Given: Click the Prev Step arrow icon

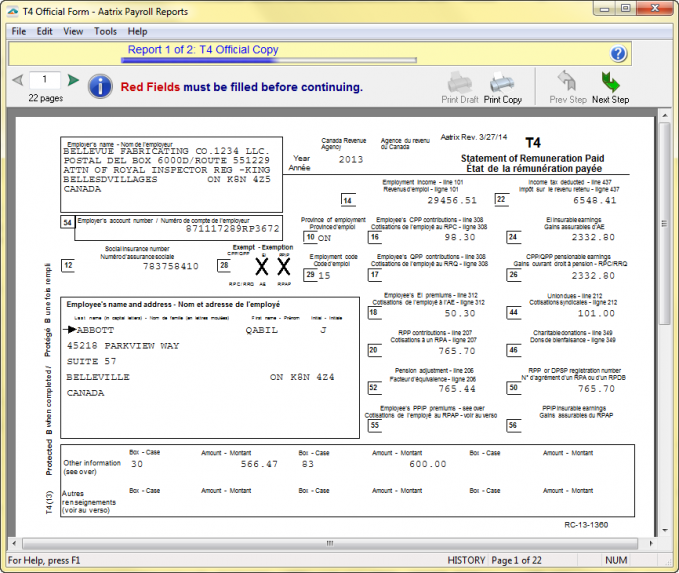Looking at the screenshot, I should coord(567,81).
